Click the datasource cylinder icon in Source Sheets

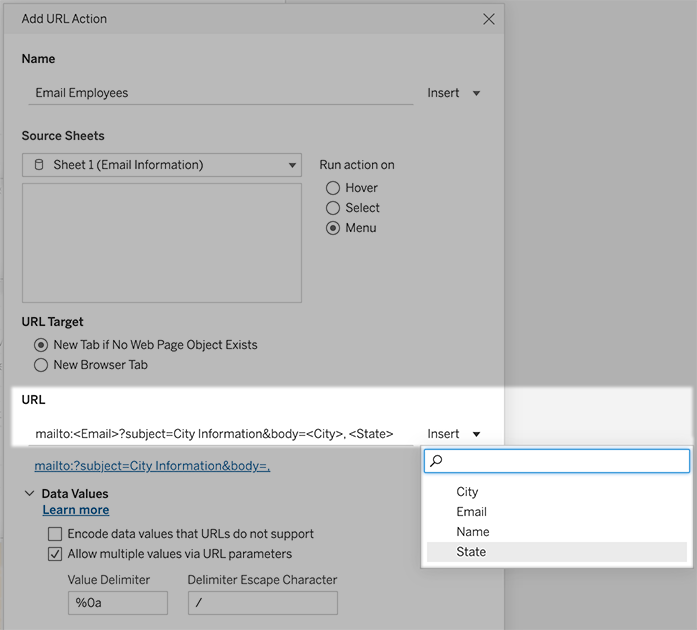tap(39, 165)
